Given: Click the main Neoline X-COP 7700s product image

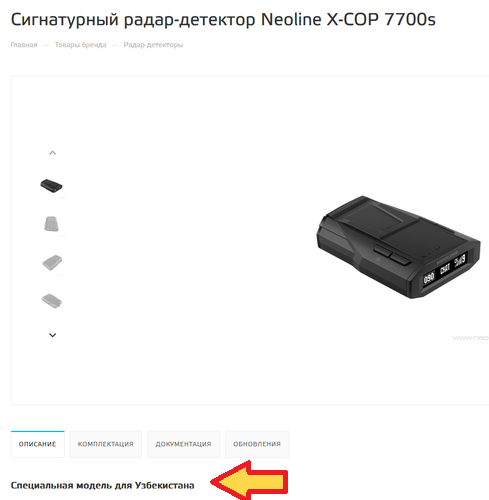Looking at the screenshot, I should pos(398,247).
